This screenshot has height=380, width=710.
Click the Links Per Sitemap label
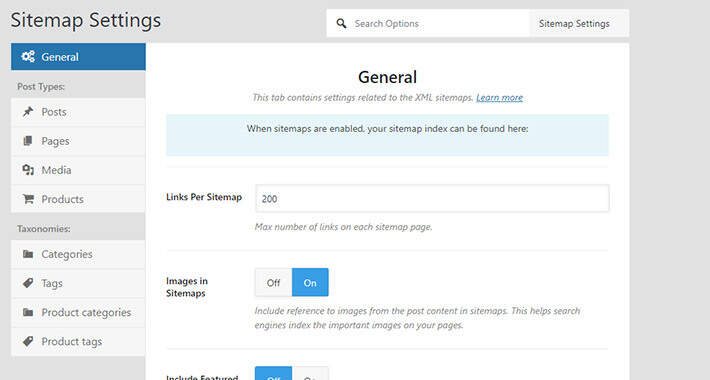pos(204,197)
